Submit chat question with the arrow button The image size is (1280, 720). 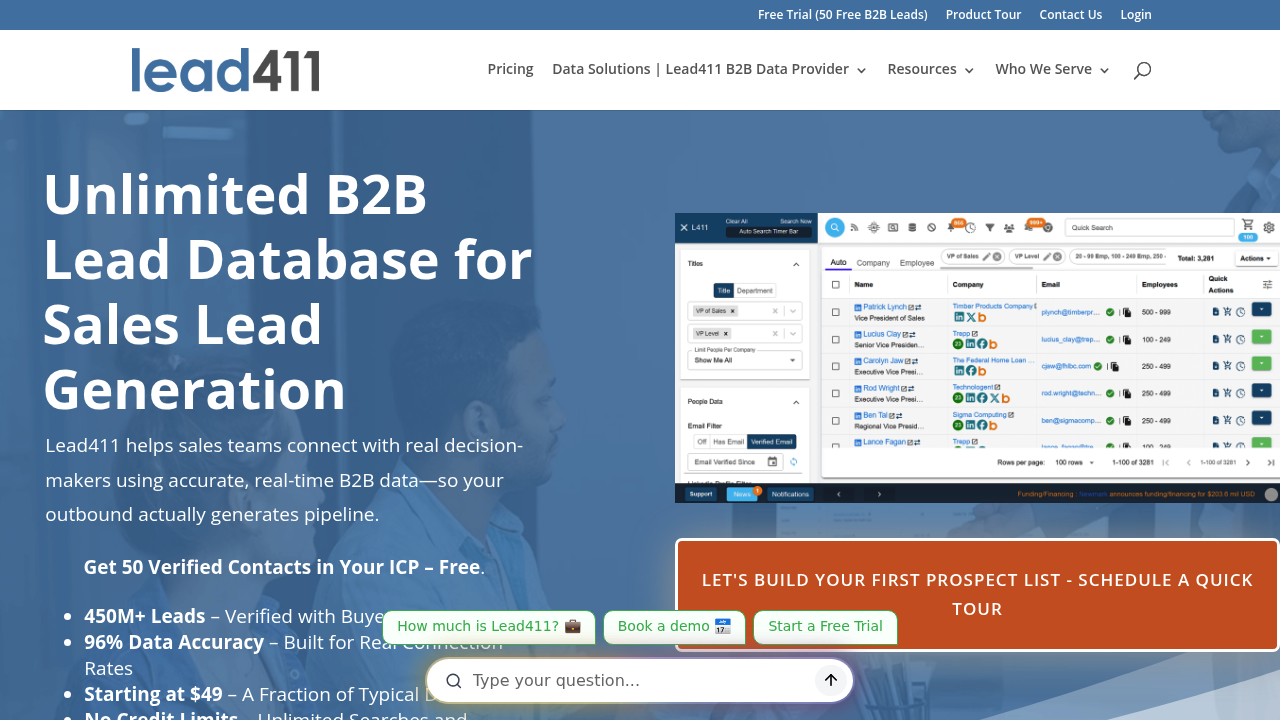[x=830, y=680]
